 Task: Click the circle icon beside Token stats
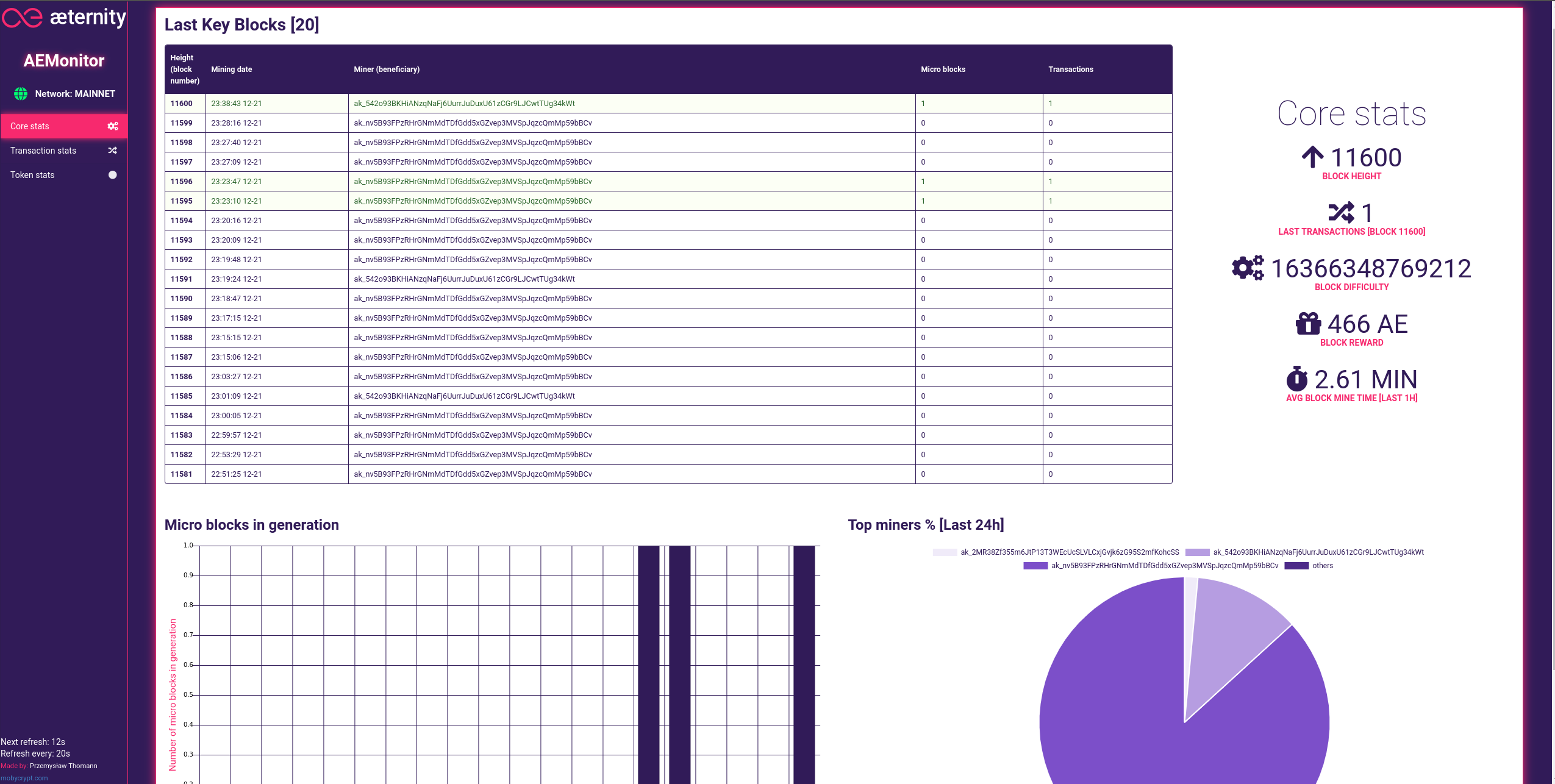(113, 175)
